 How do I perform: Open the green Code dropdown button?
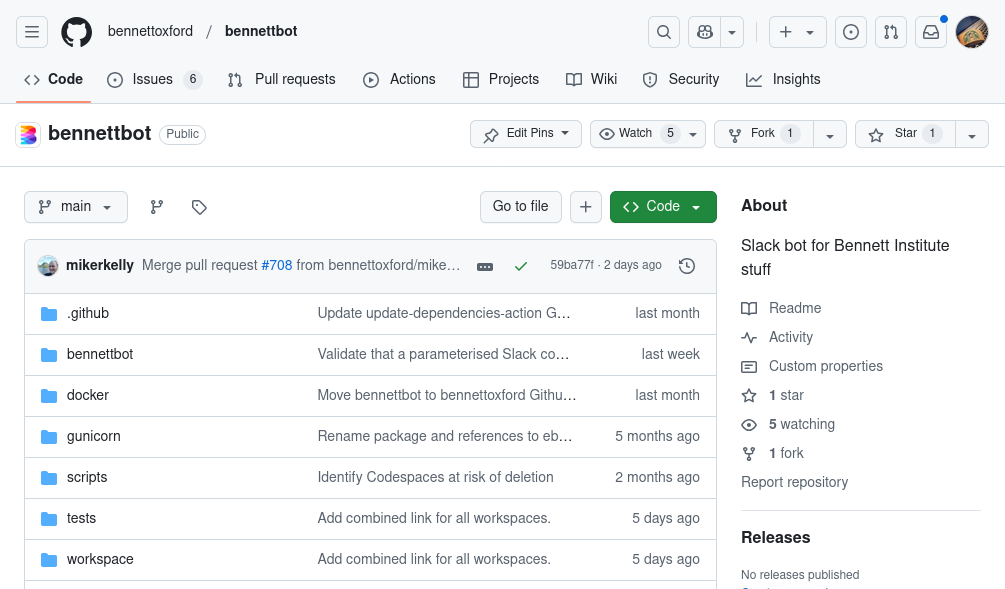(663, 207)
